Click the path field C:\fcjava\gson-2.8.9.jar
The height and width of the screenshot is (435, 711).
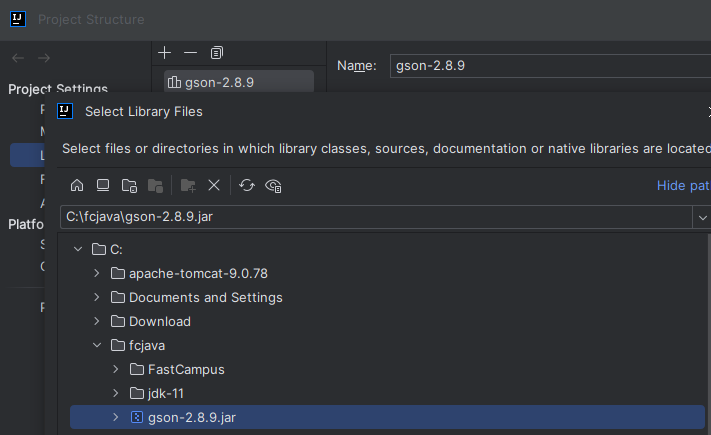376,217
